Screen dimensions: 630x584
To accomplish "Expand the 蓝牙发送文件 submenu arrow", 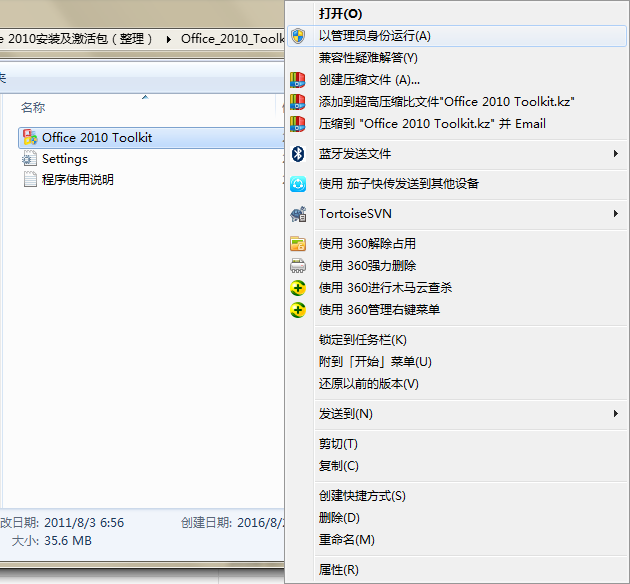I will click(x=616, y=154).
